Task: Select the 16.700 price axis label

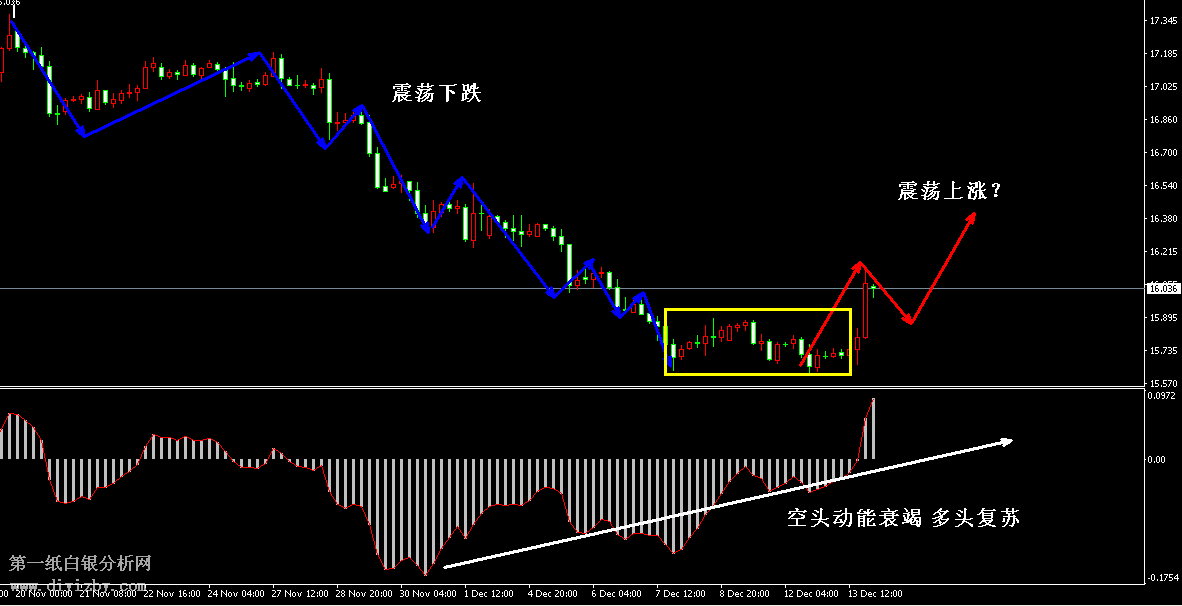Action: pyautogui.click(x=1162, y=153)
